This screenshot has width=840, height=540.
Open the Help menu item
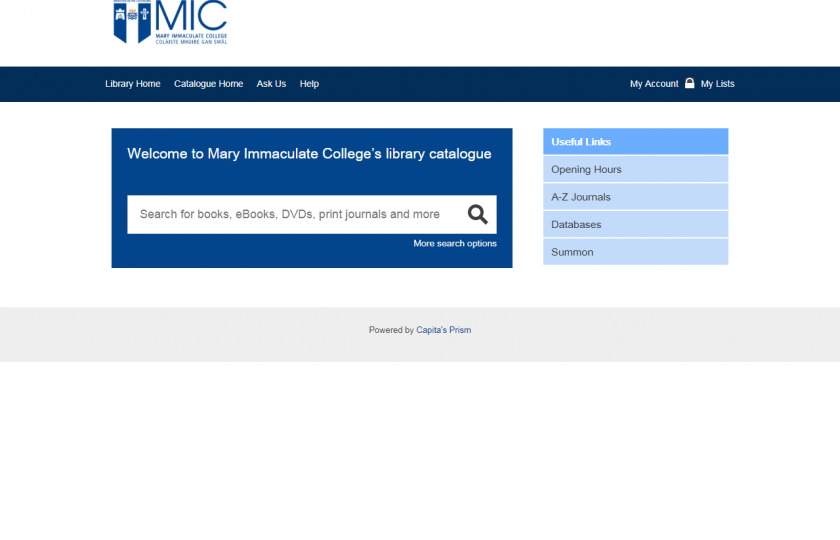tap(309, 84)
